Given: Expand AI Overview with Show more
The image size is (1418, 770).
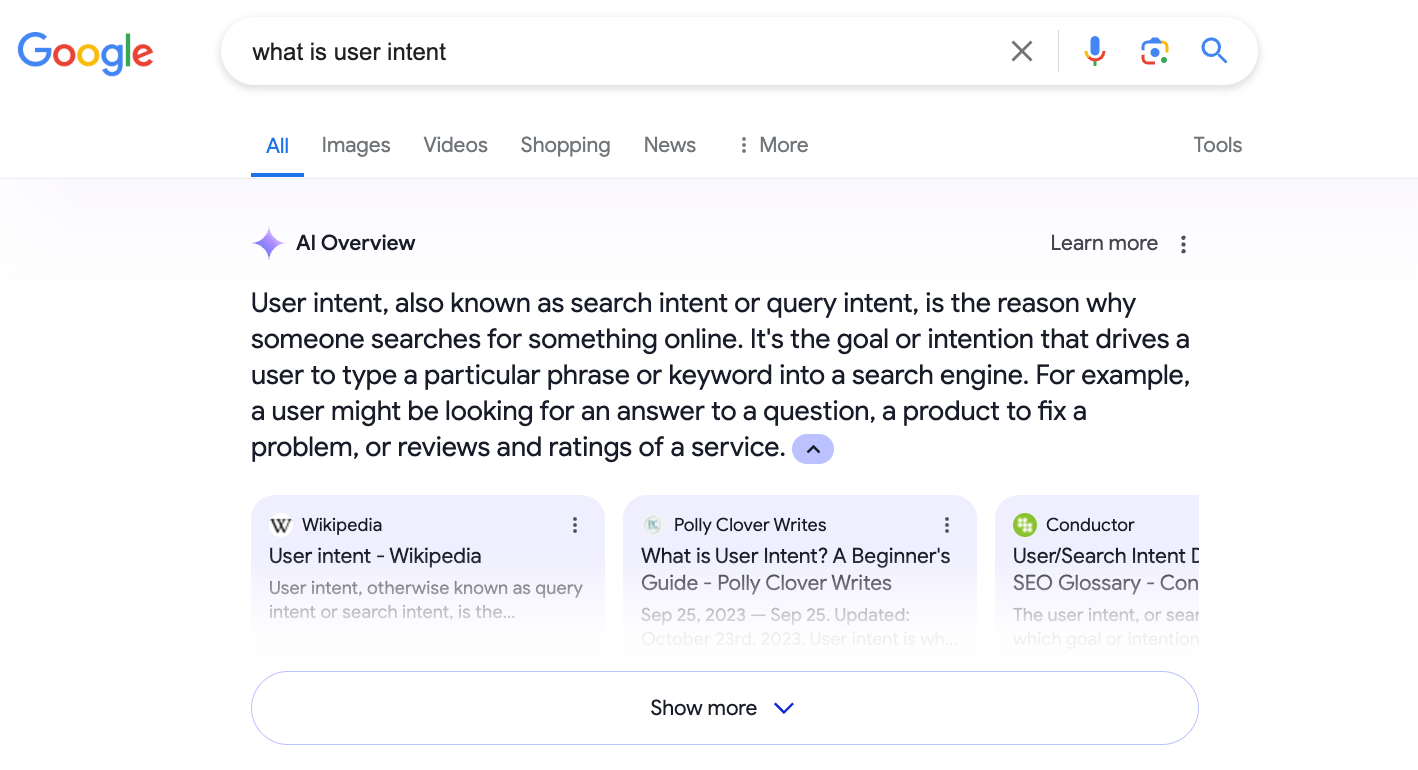Looking at the screenshot, I should (x=724, y=708).
